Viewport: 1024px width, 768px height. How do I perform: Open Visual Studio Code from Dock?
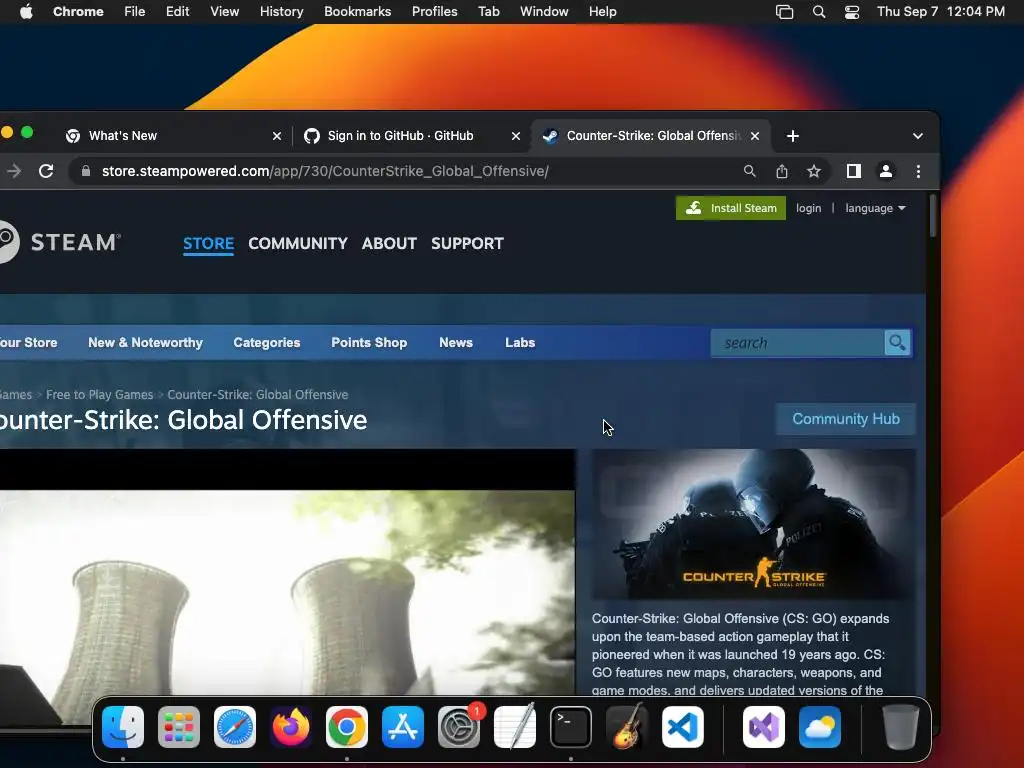pos(683,727)
